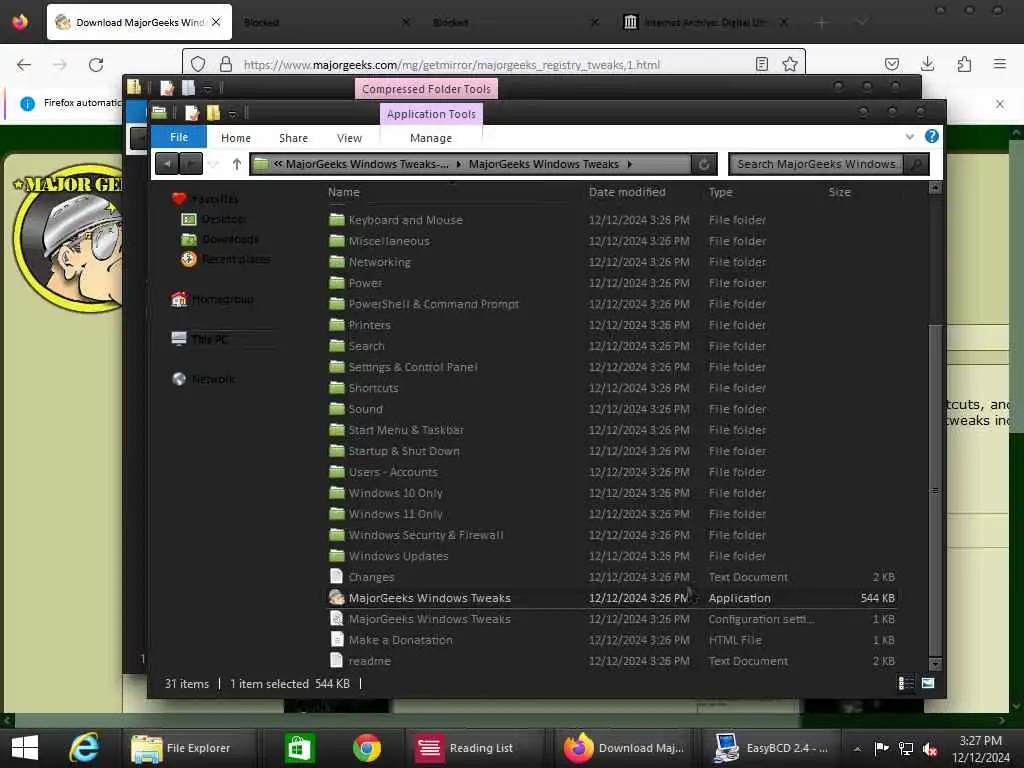Open recent locations dropdown arrow
Image resolution: width=1024 pixels, height=768 pixels.
pos(214,164)
